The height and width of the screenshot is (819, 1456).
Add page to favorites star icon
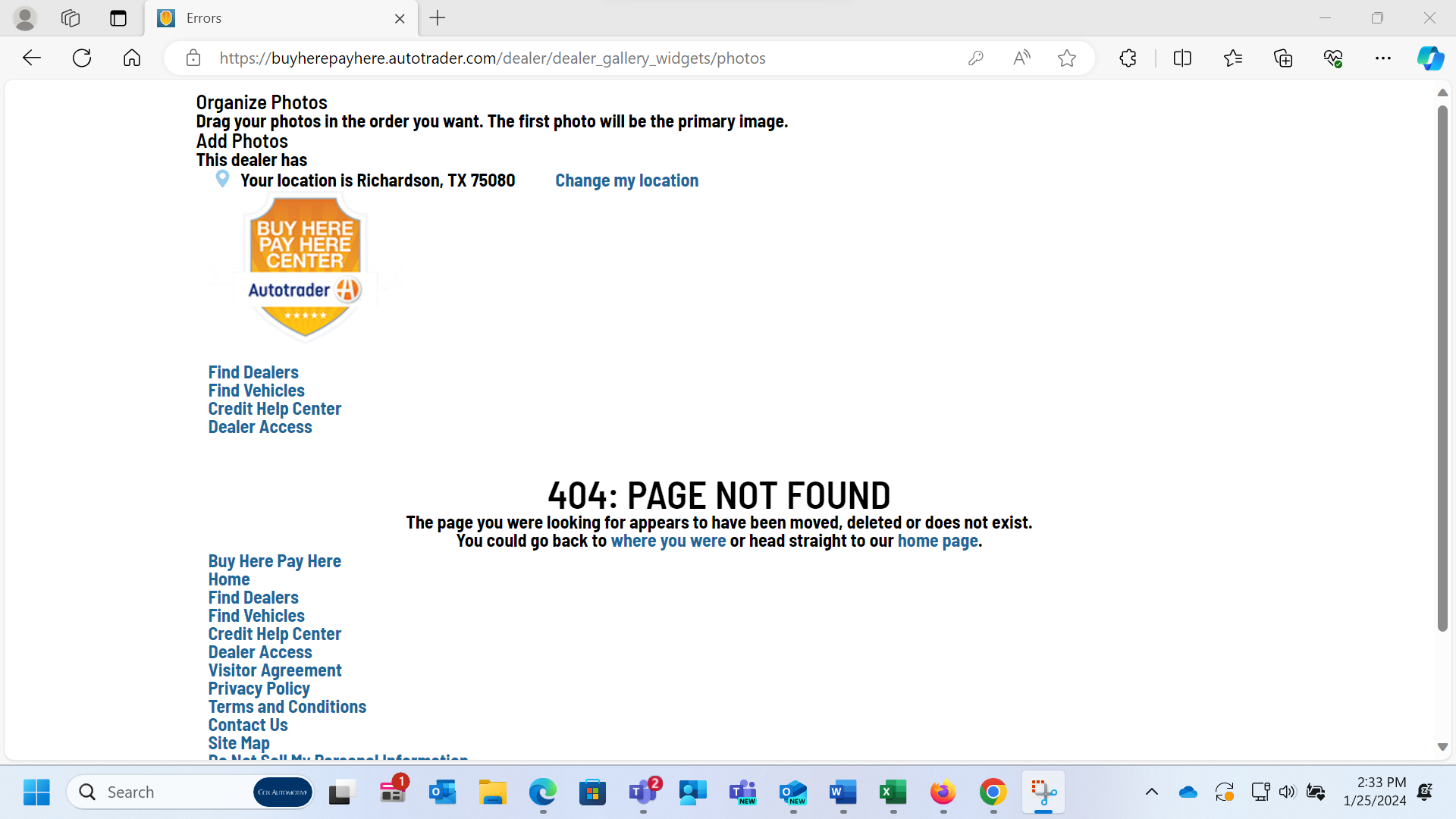(1067, 58)
